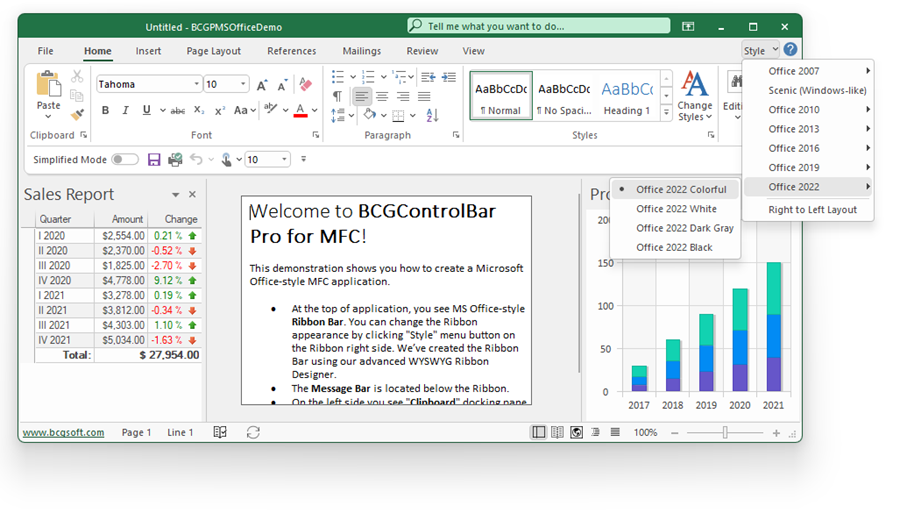Open the Style menu button
The image size is (900, 513).
point(760,50)
